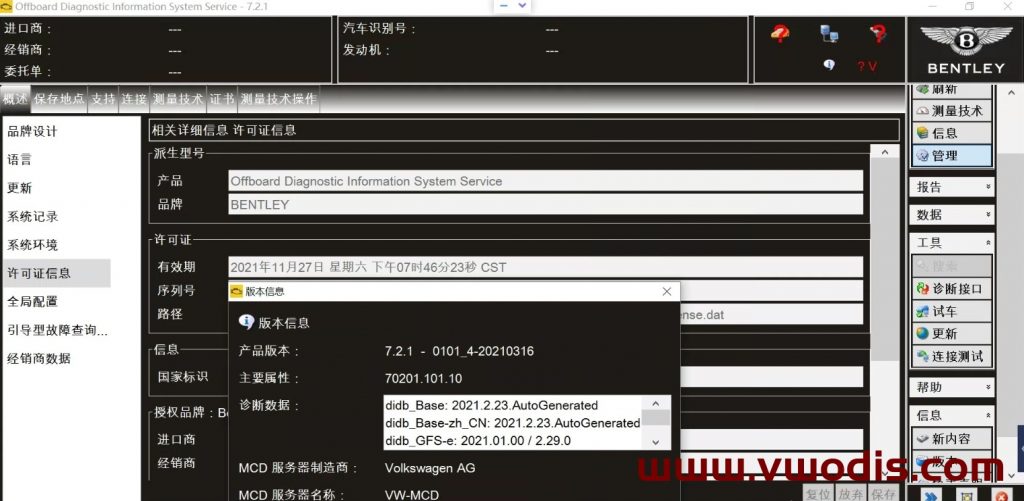This screenshot has height=501, width=1024.
Task: Open the 测量技术操作 tab
Action: coord(278,99)
